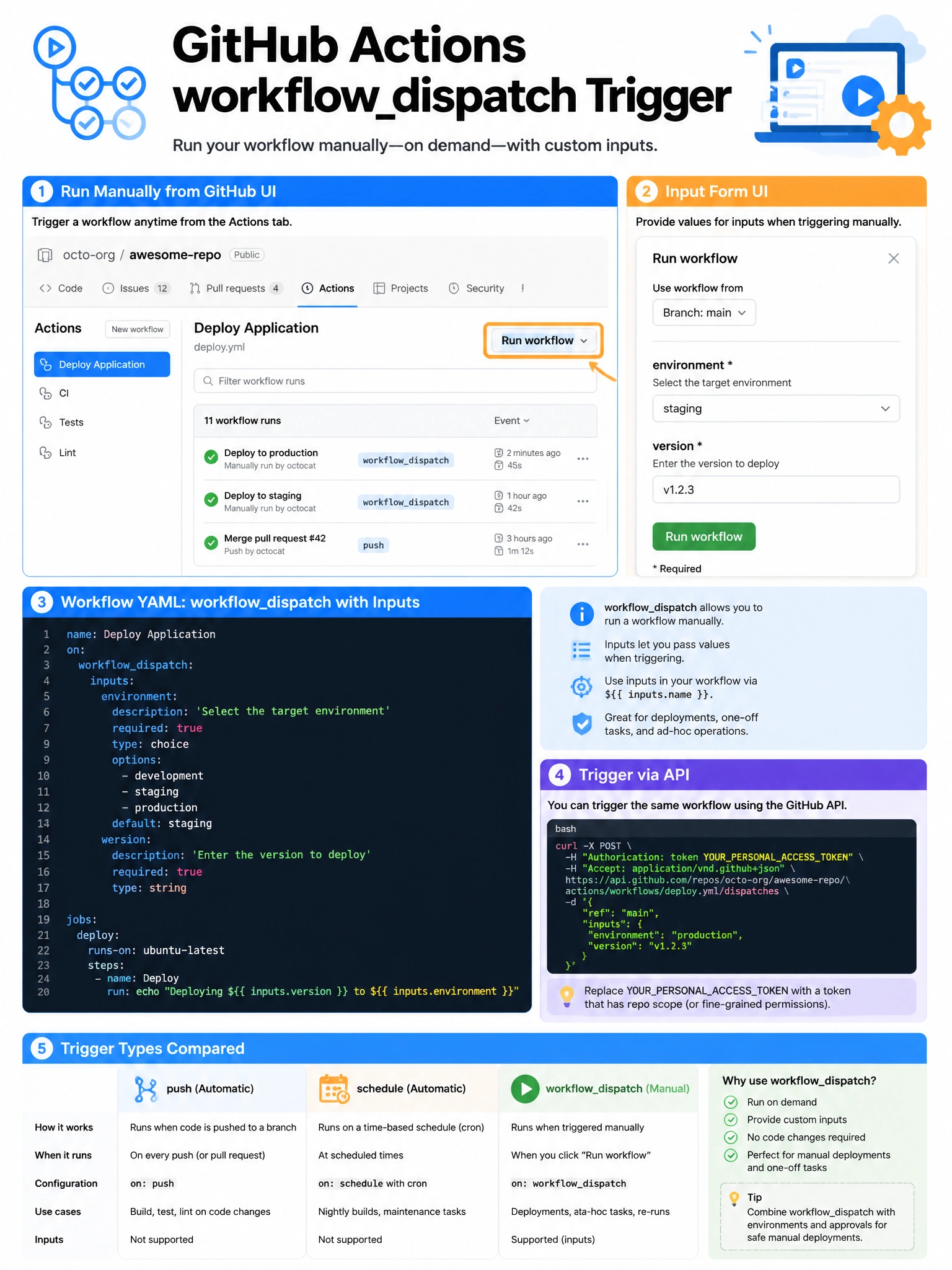952x1270 pixels.
Task: Click the push event badge
Action: [x=373, y=545]
